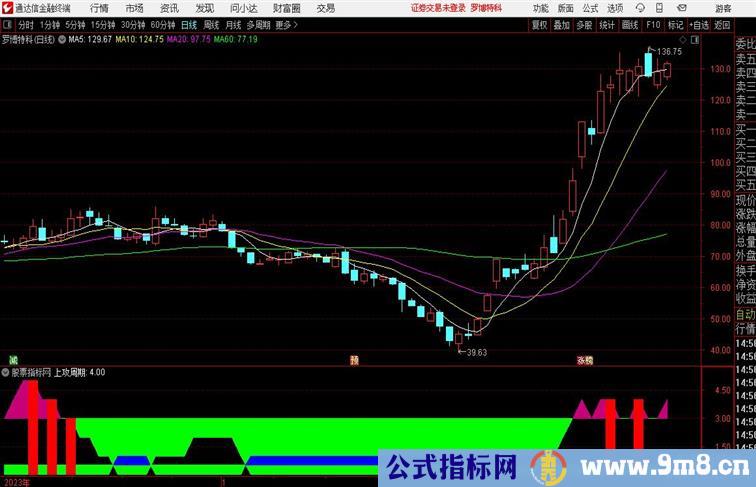Toggle the MA indicator settings circle icon
756x487 pixels.
pos(63,40)
